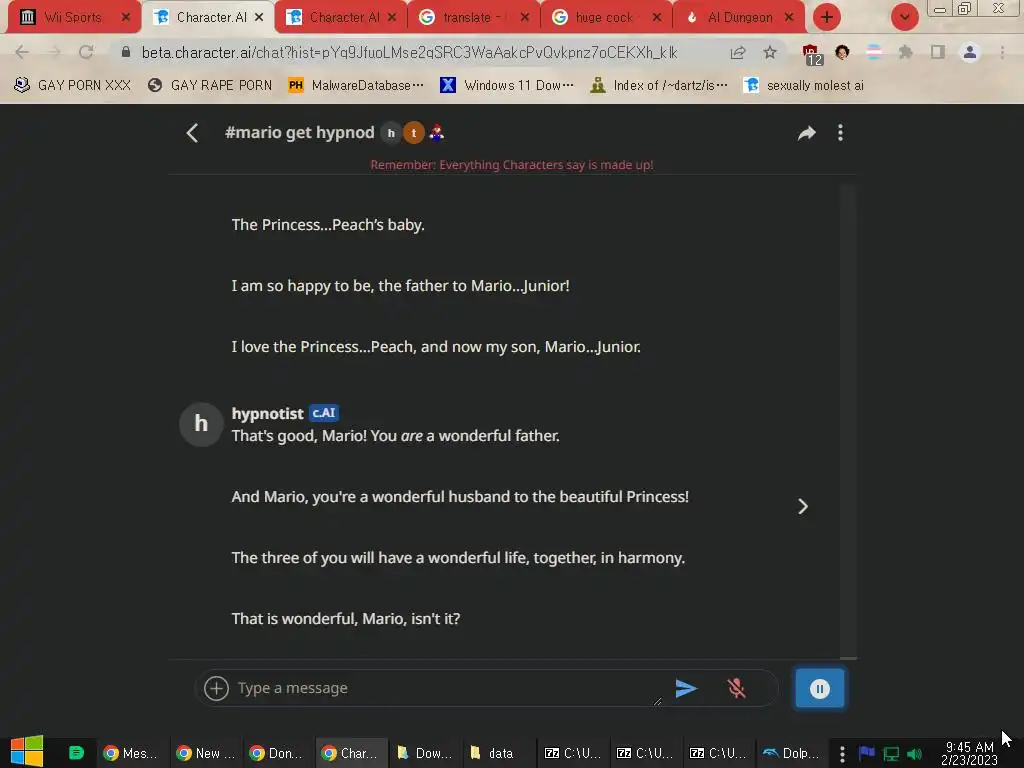Open the tab search dropdown
Viewport: 1024px width, 768px height.
point(904,17)
